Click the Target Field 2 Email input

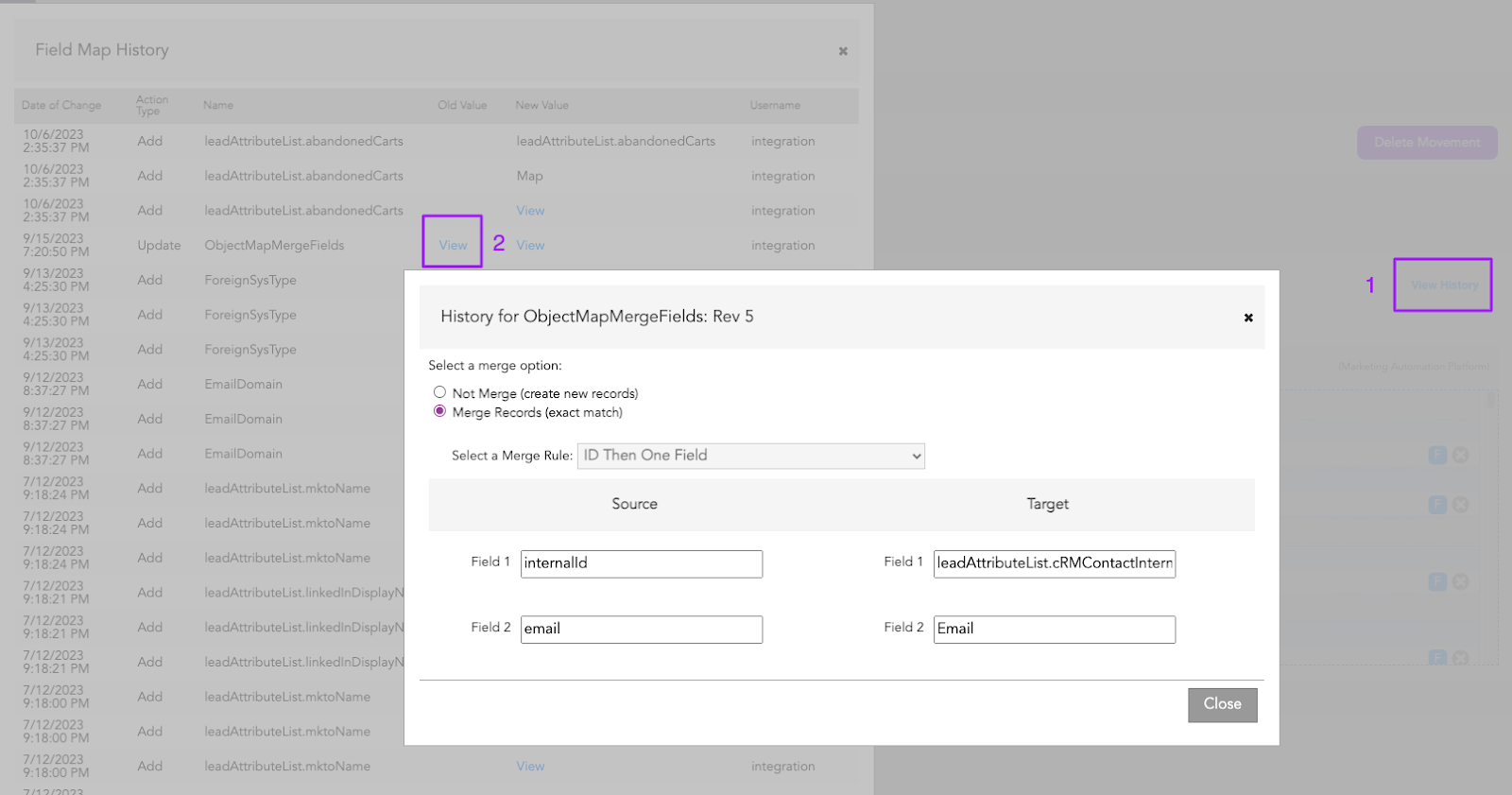[x=1055, y=630]
